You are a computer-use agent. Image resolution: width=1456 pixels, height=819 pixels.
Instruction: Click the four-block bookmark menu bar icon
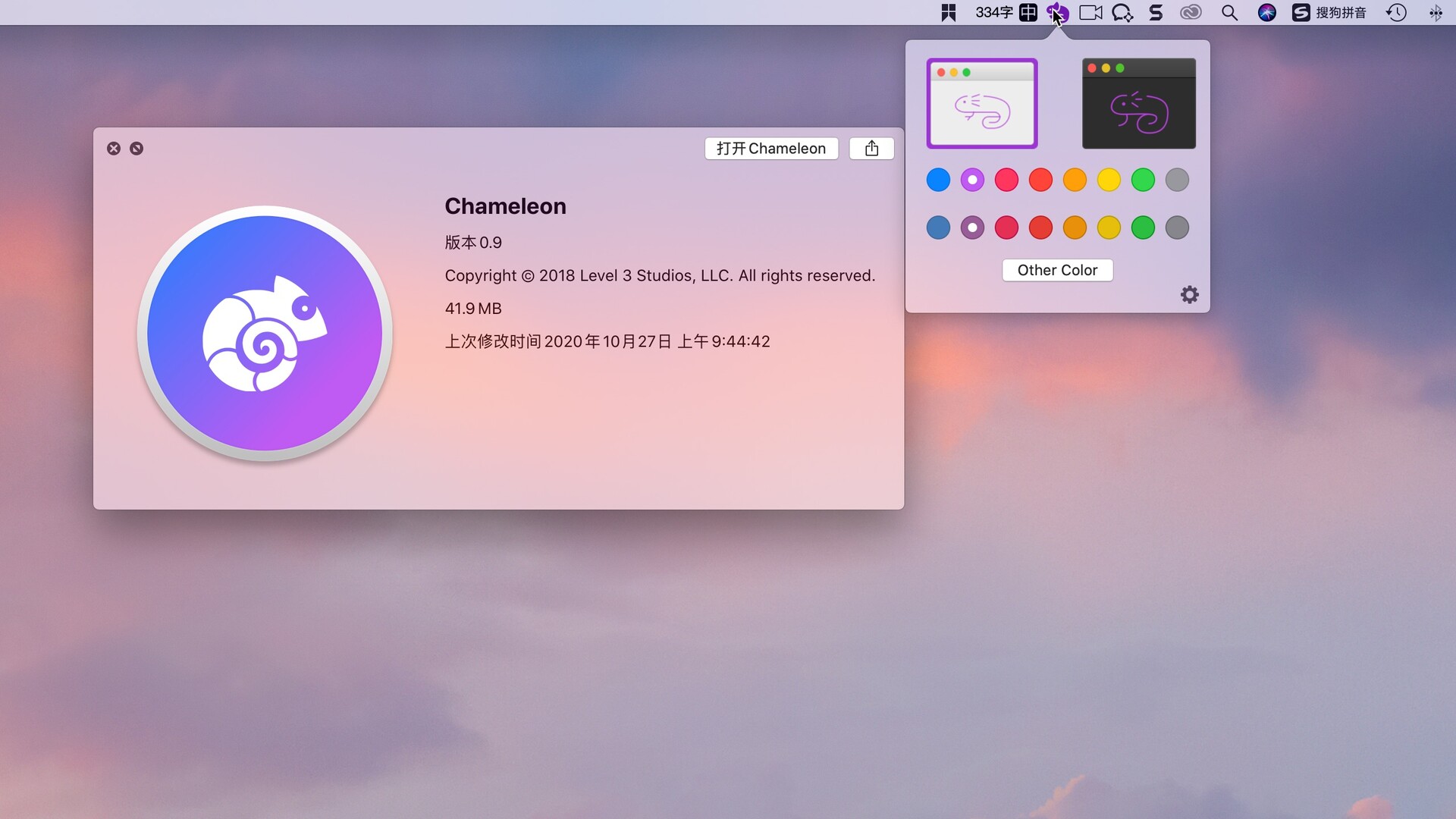point(949,13)
